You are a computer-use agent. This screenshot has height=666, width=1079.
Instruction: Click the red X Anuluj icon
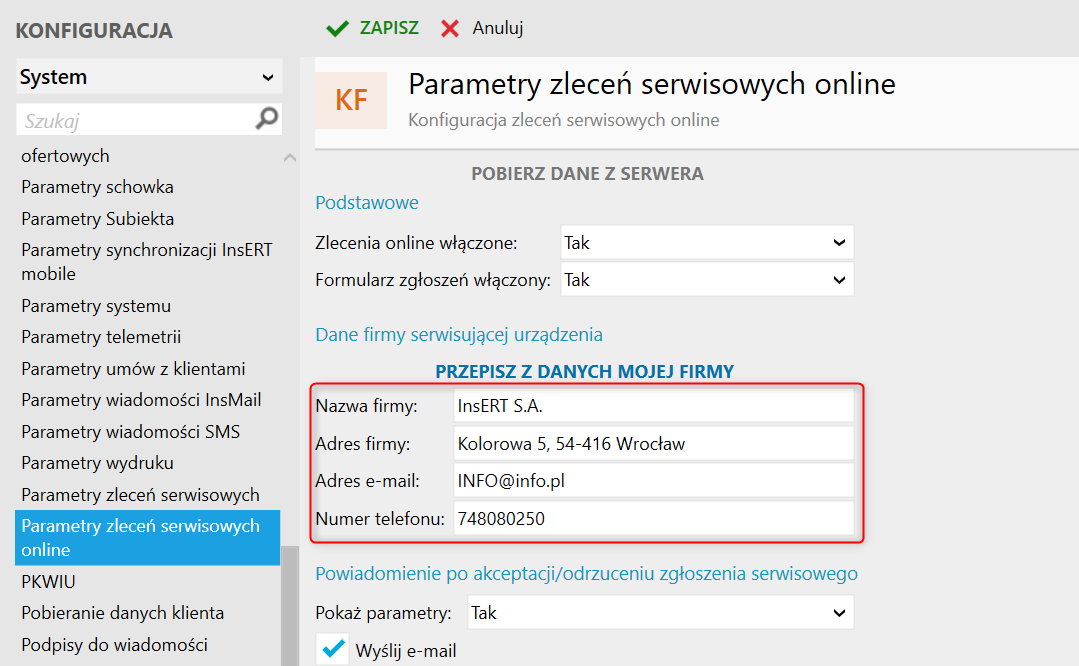pos(451,28)
